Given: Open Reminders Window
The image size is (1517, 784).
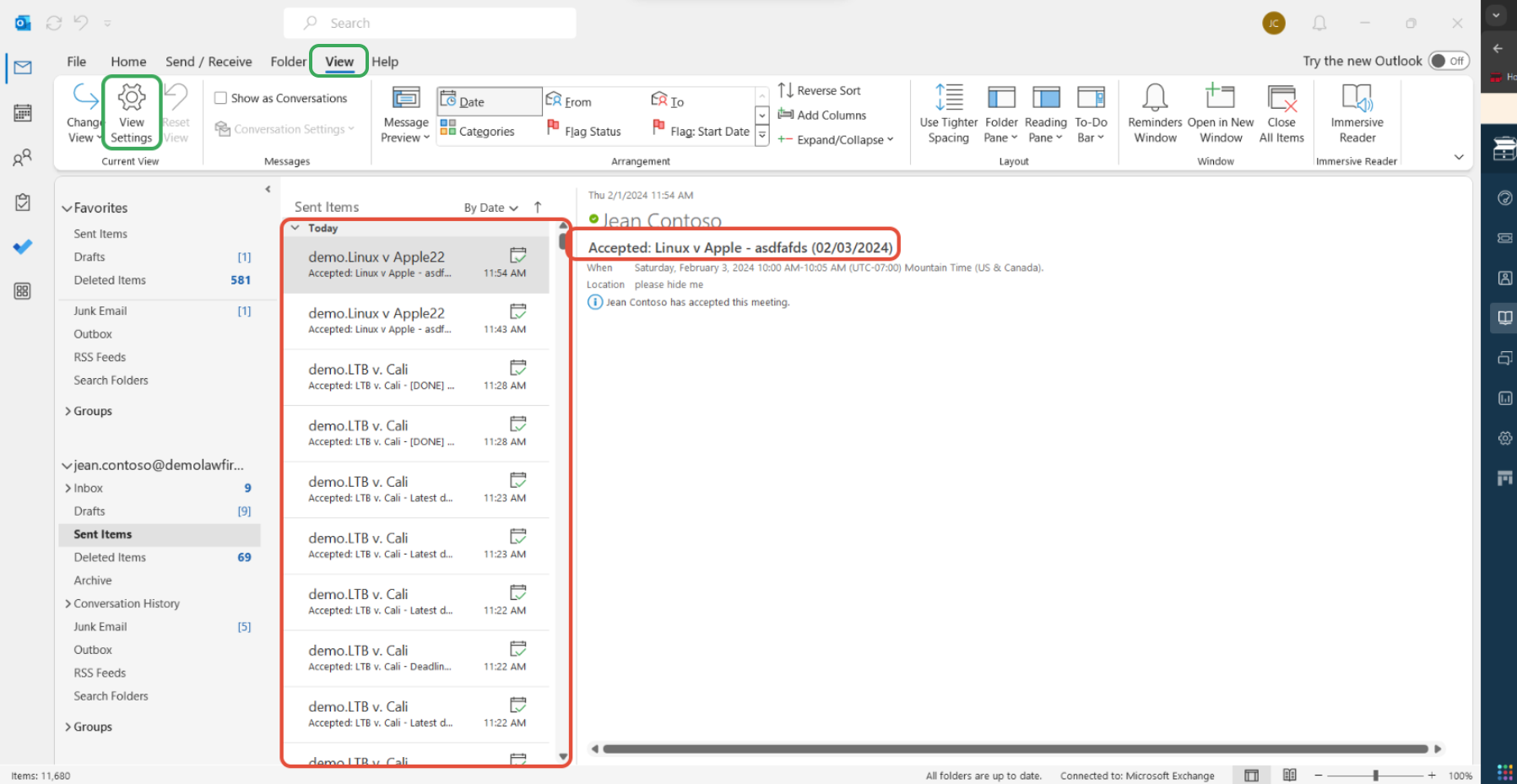Looking at the screenshot, I should (1155, 114).
